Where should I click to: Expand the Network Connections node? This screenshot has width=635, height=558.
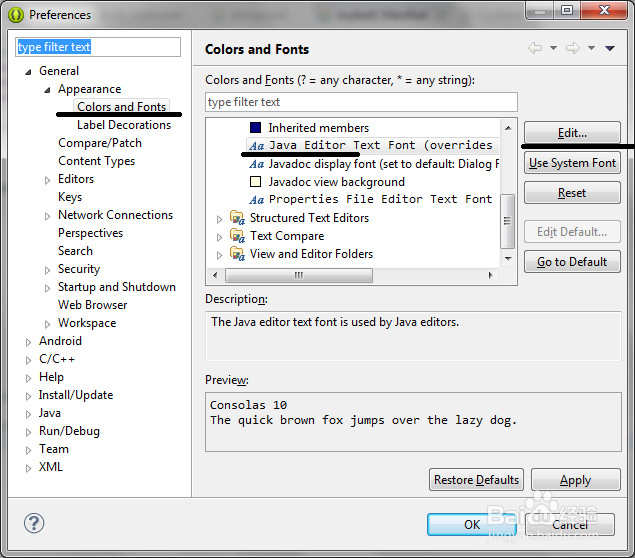tap(47, 216)
